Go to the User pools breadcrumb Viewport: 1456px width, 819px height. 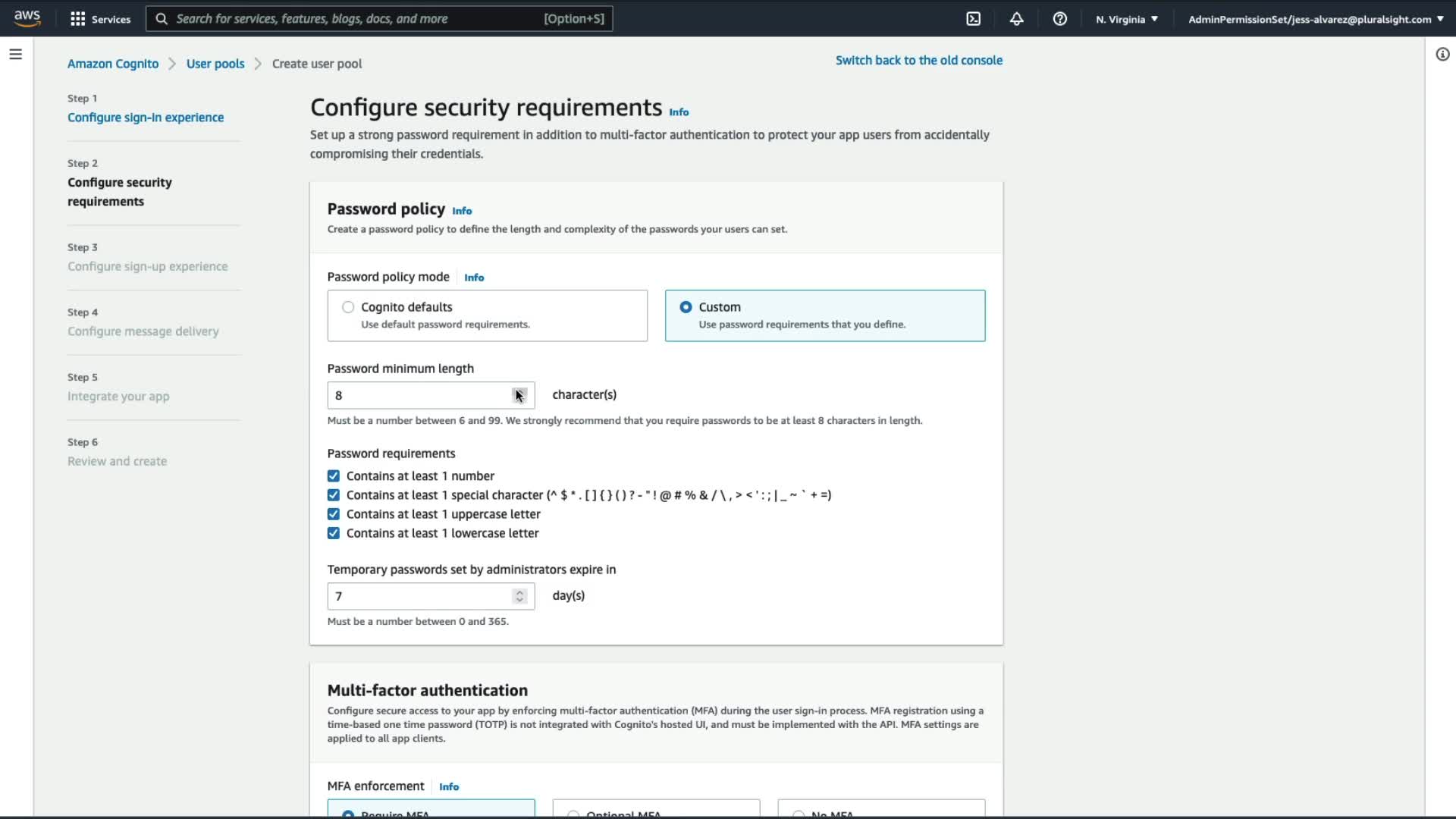click(x=215, y=64)
